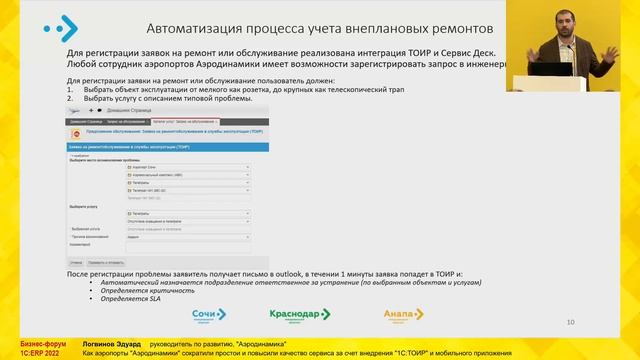
Task: Click the blue Заявка на ремонт/обслуживание header bar
Action: pyautogui.click(x=167, y=147)
